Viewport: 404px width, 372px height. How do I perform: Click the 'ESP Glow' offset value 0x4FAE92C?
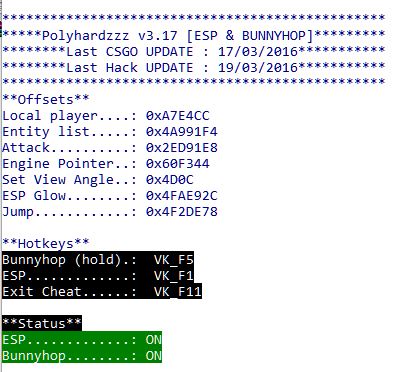pyautogui.click(x=182, y=196)
